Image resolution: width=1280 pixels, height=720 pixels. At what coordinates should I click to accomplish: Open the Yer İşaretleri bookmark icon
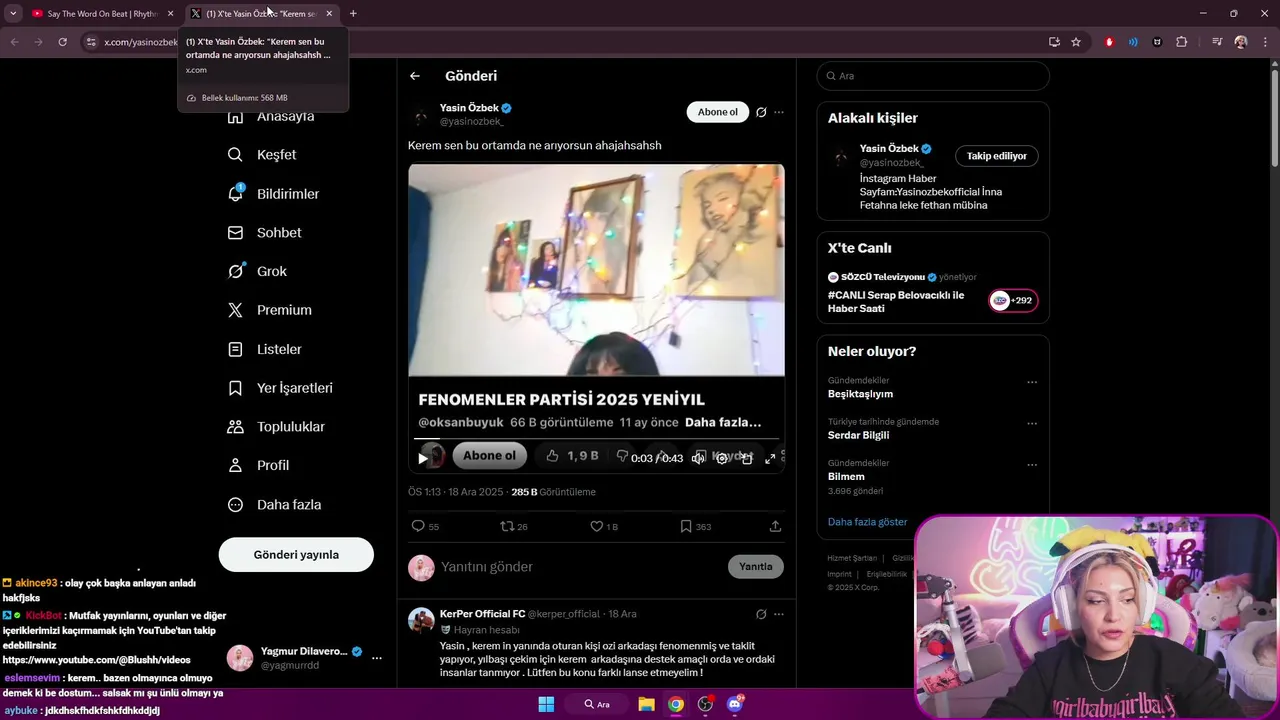point(235,388)
